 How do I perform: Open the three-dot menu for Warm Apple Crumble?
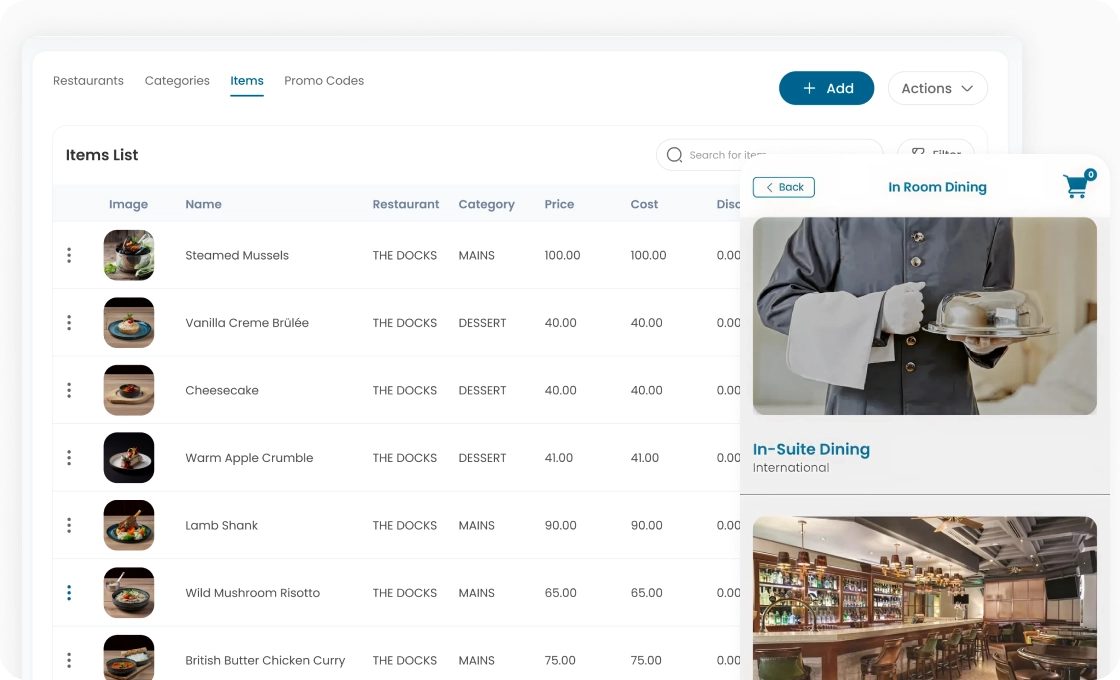pos(69,458)
